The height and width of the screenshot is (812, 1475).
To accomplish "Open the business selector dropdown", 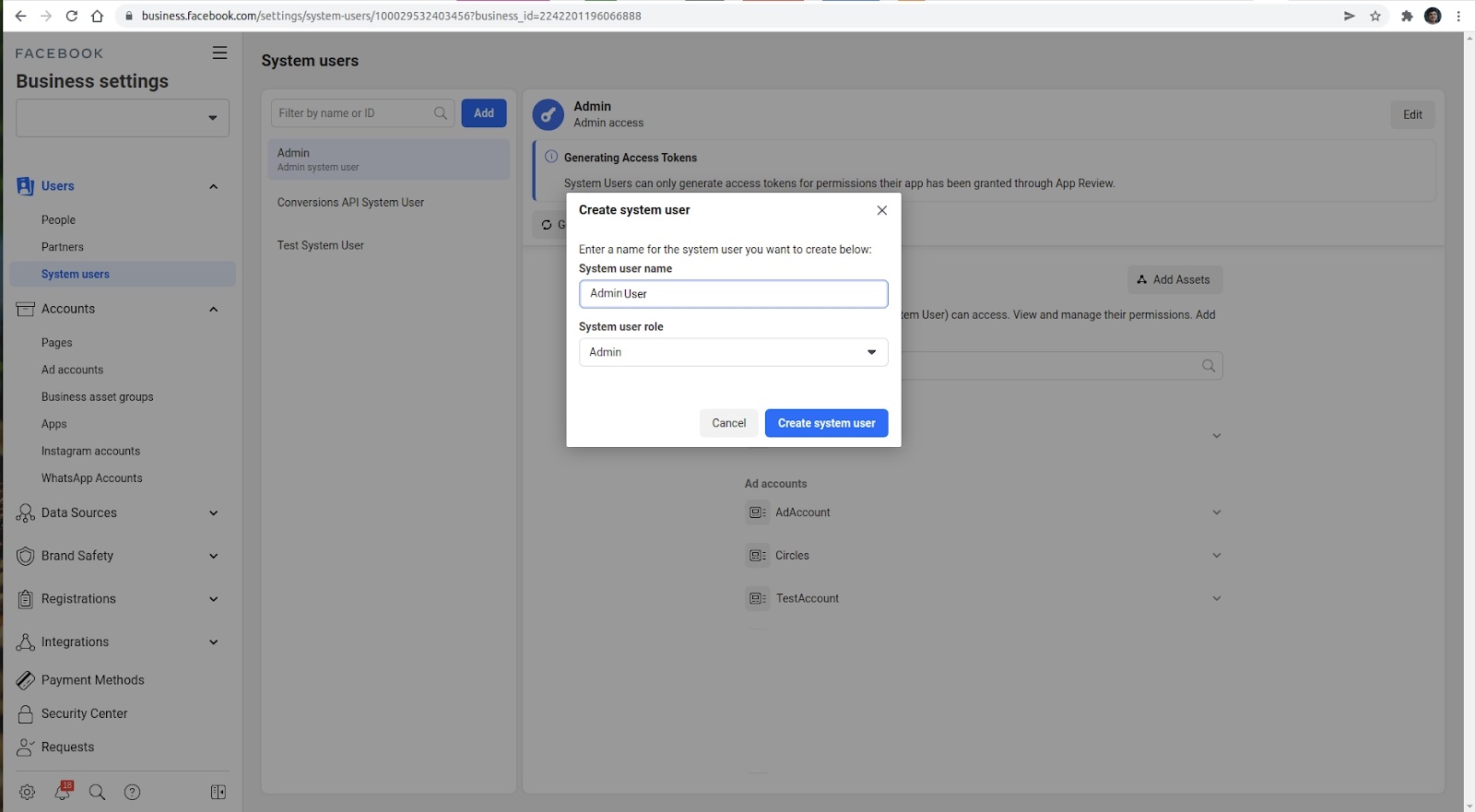I will pos(123,118).
